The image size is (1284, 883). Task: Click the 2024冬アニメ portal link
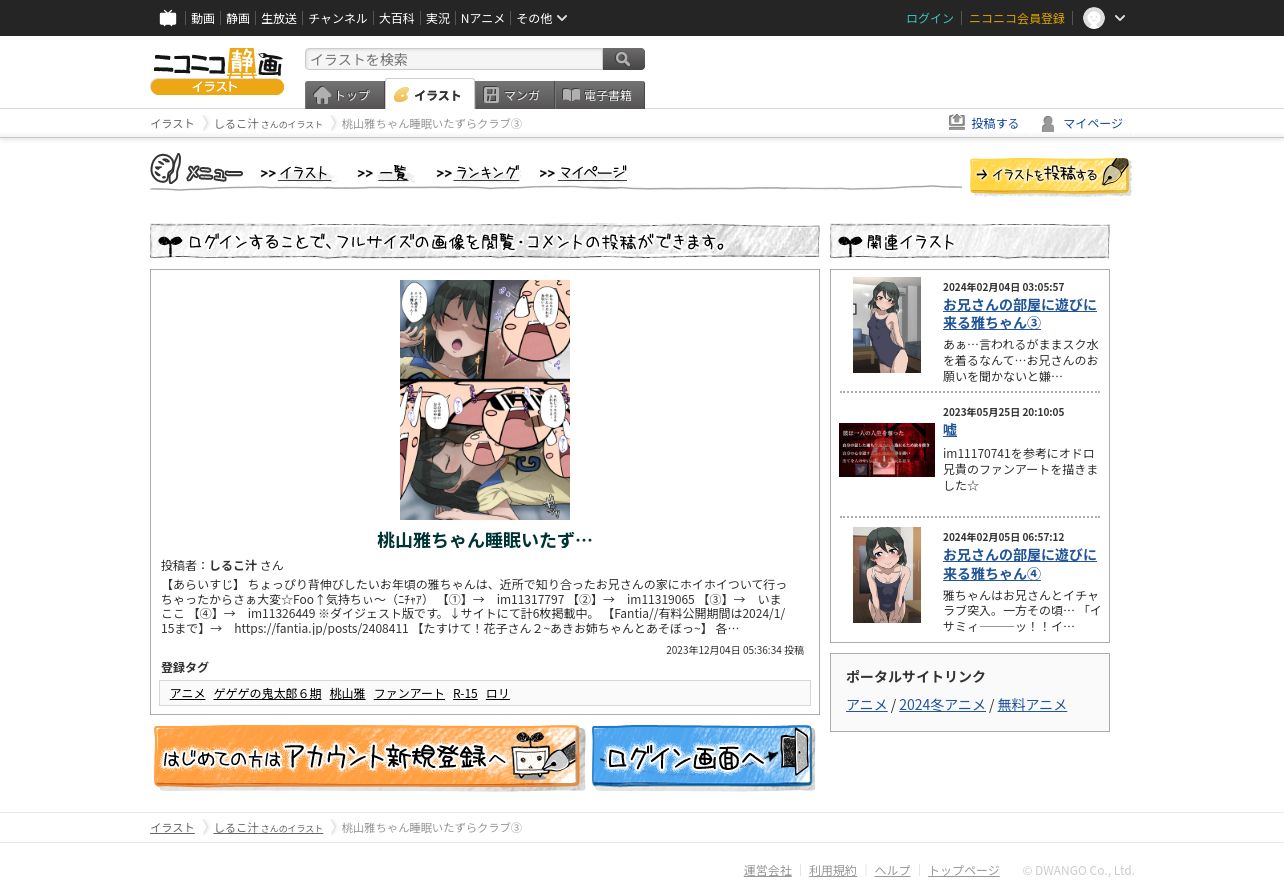pyautogui.click(x=942, y=704)
